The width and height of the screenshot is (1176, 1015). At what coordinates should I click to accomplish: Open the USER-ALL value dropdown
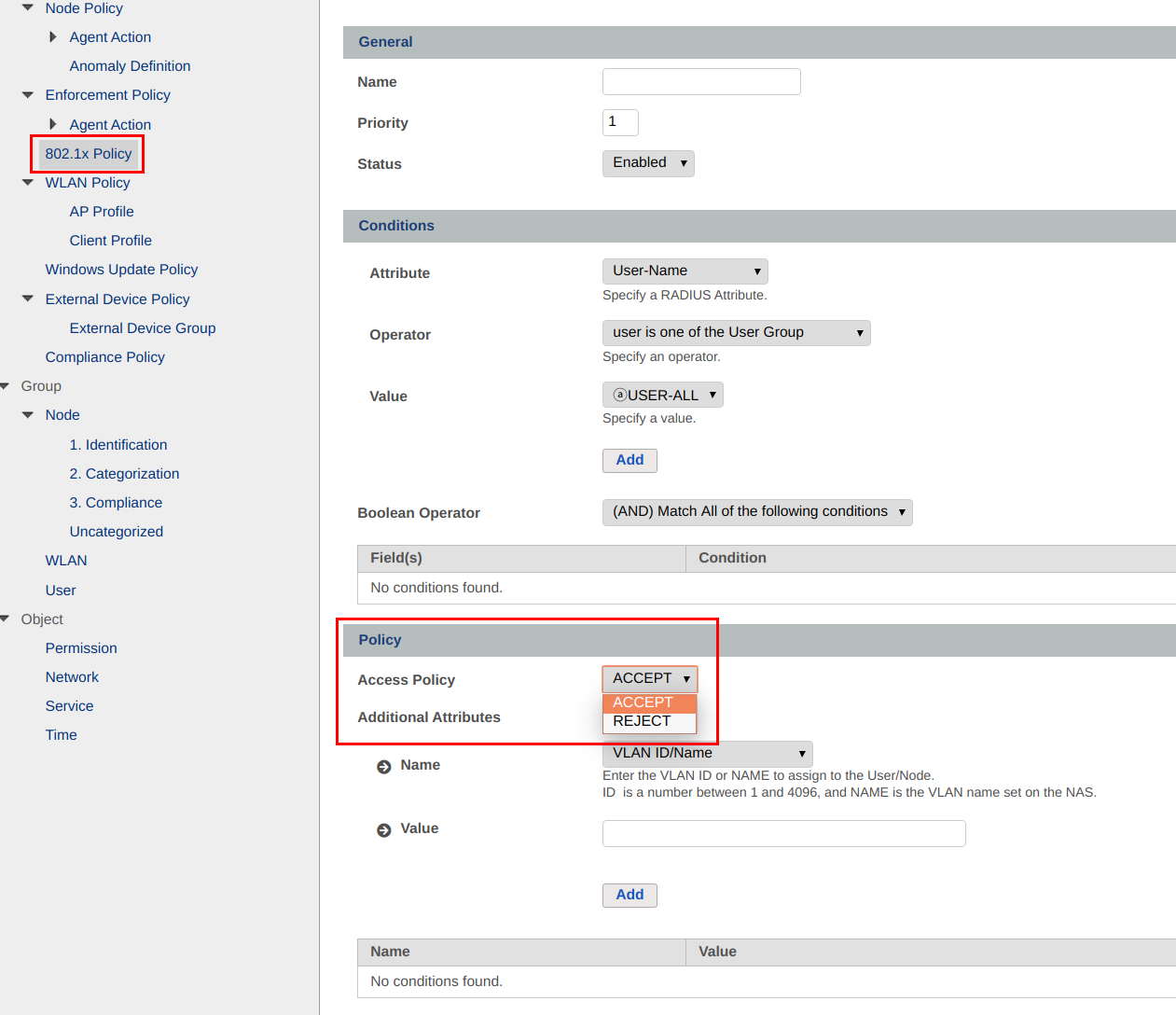662,396
